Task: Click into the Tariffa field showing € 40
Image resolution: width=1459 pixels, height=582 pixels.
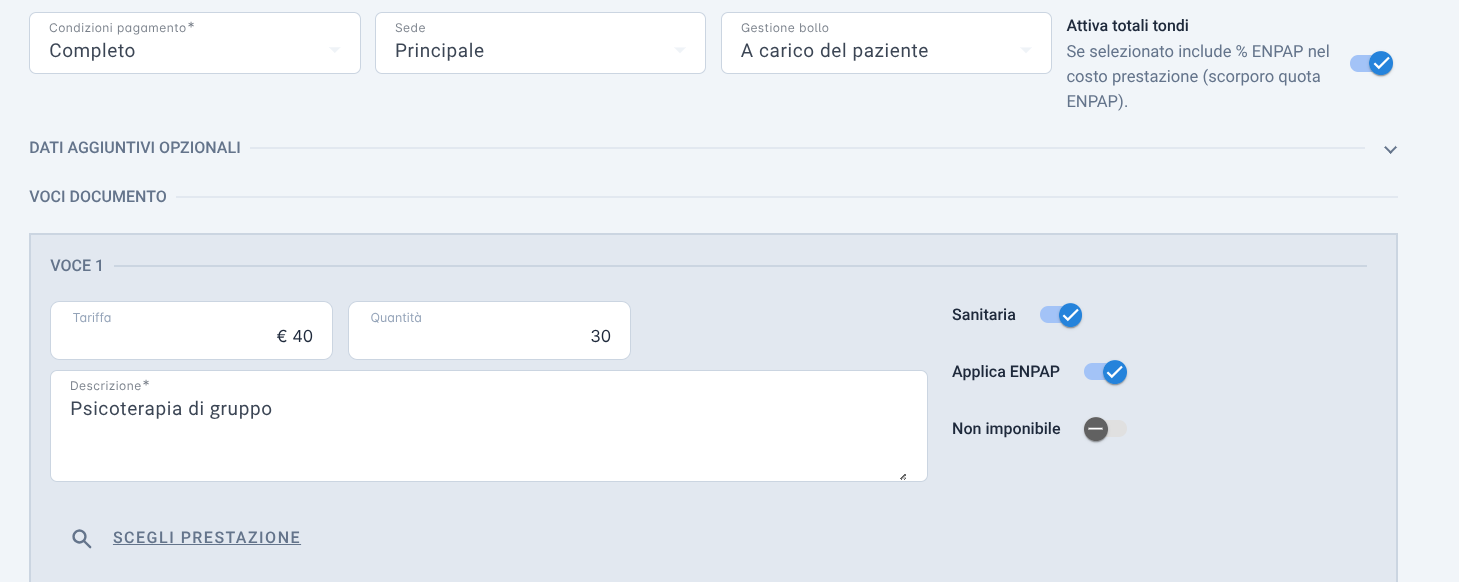Action: click(x=191, y=330)
